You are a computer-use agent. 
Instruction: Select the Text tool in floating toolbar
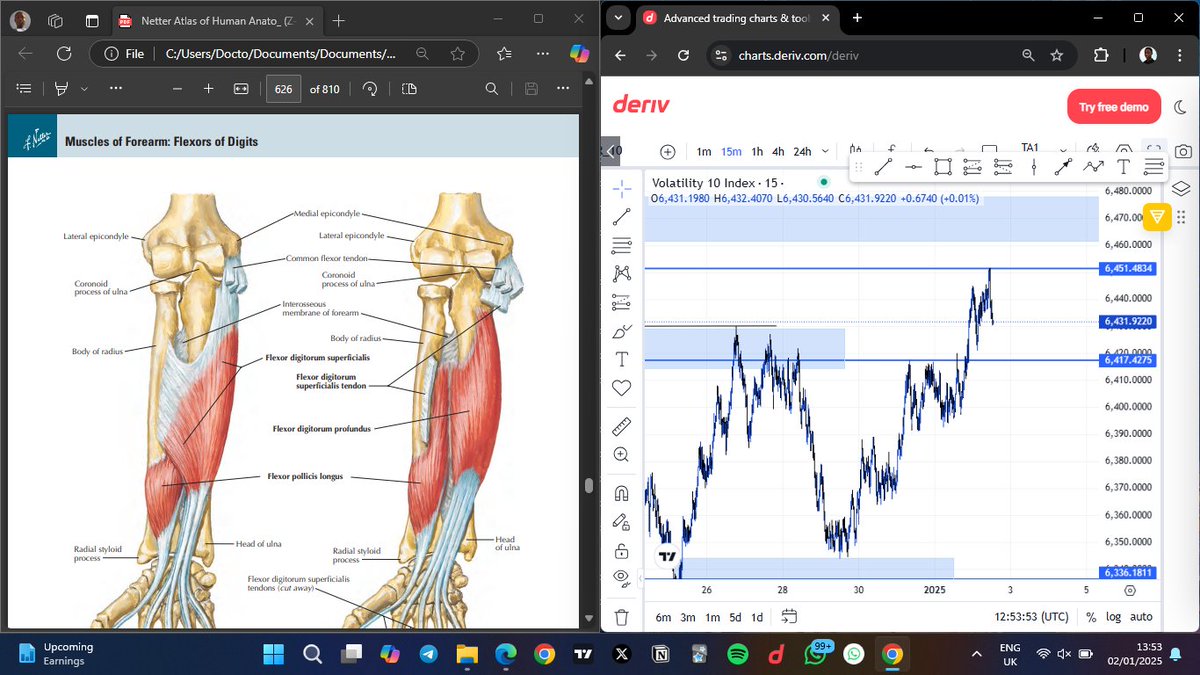point(1123,167)
